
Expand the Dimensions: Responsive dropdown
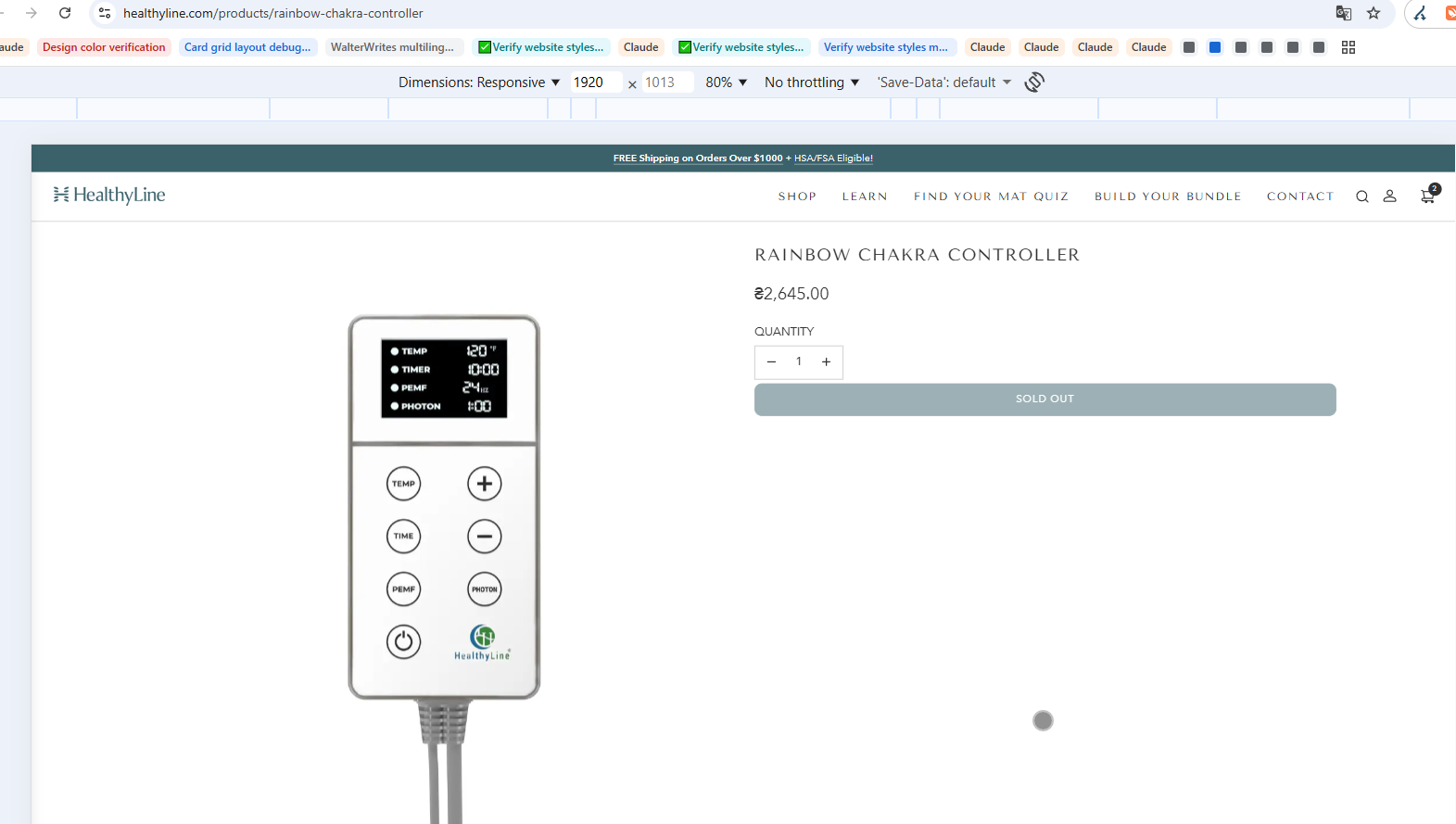(479, 82)
